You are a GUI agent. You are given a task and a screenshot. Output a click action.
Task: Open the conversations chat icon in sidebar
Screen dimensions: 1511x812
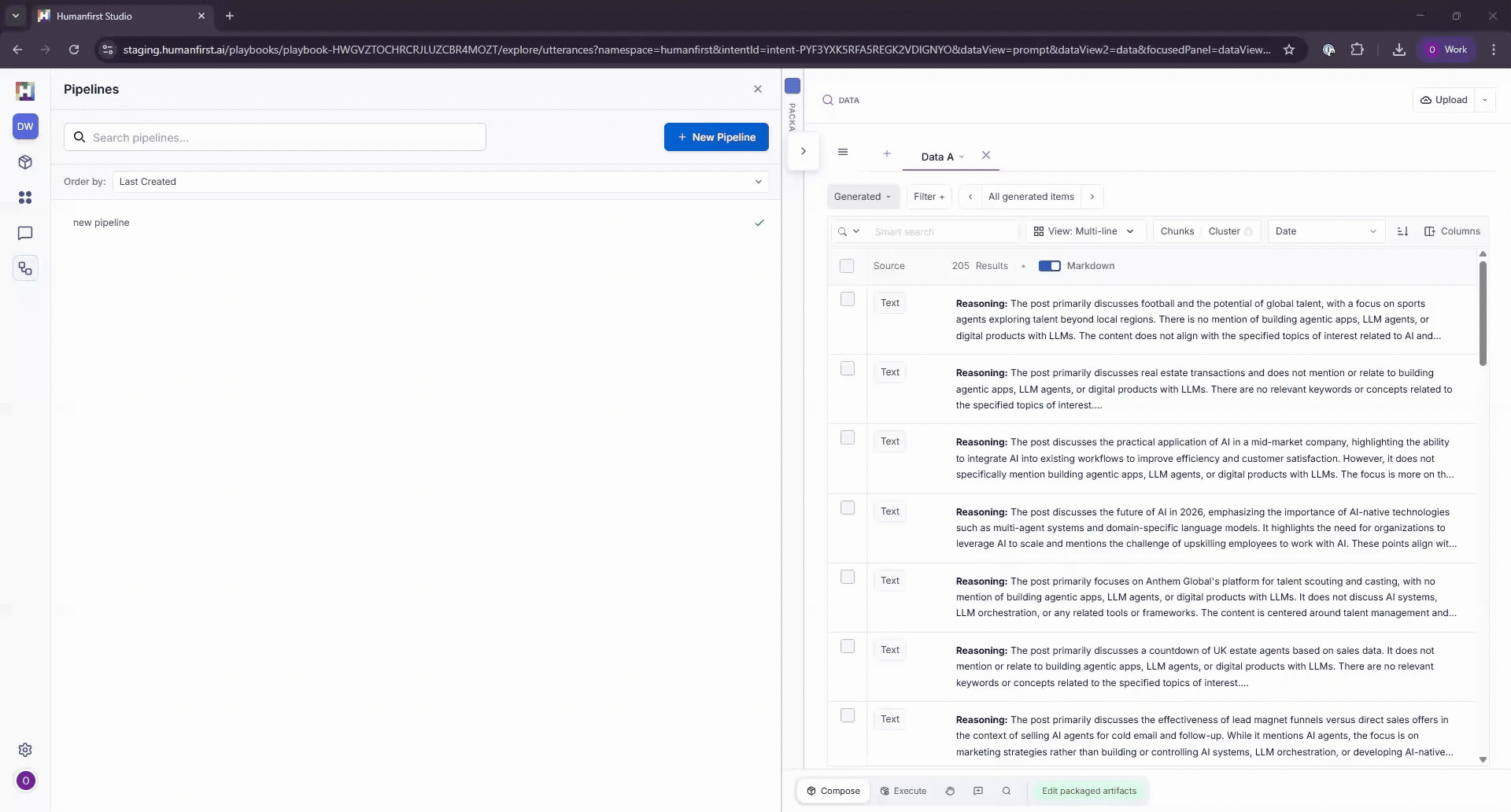25,234
